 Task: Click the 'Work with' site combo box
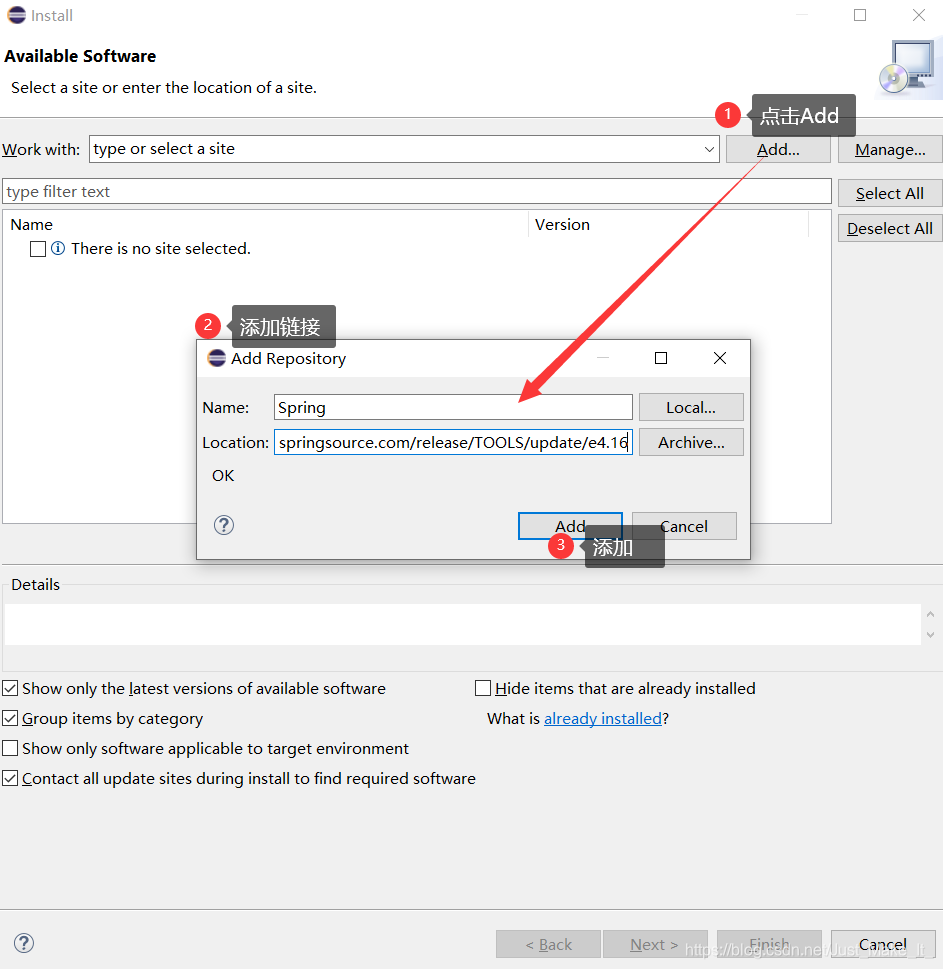[x=404, y=150]
